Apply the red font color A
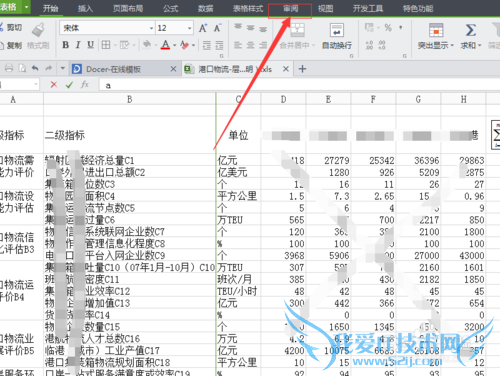Image resolution: width=500 pixels, height=376 pixels. point(165,45)
